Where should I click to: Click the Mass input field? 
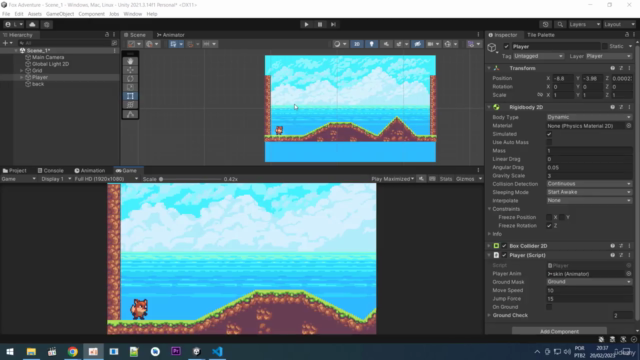coord(589,151)
